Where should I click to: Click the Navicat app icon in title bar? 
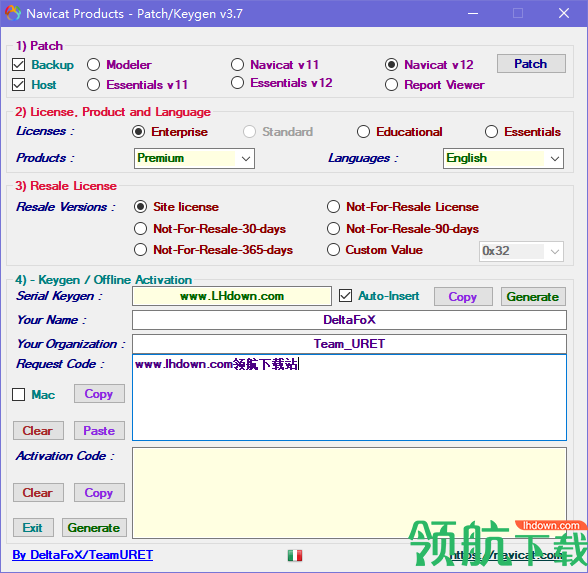(x=13, y=14)
